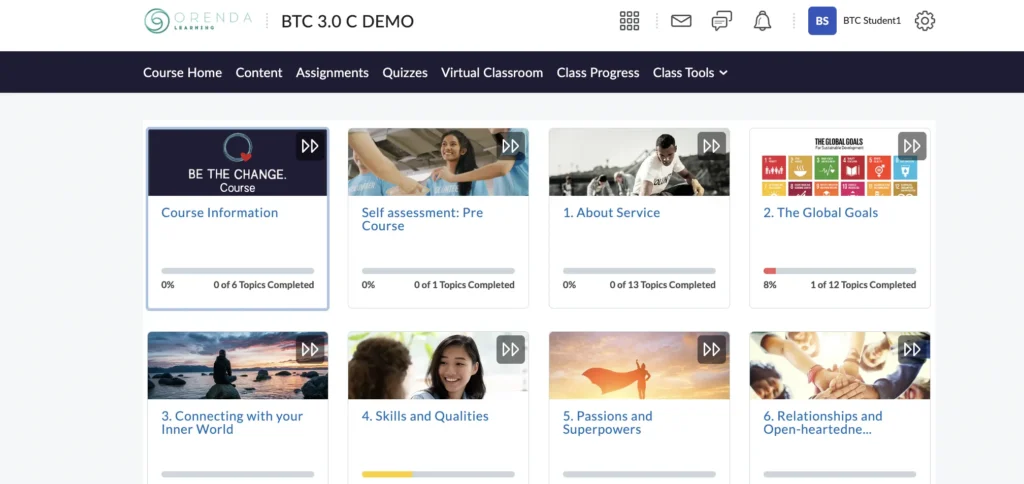Image resolution: width=1024 pixels, height=484 pixels.
Task: Open the course selector grid icon
Action: pos(629,21)
